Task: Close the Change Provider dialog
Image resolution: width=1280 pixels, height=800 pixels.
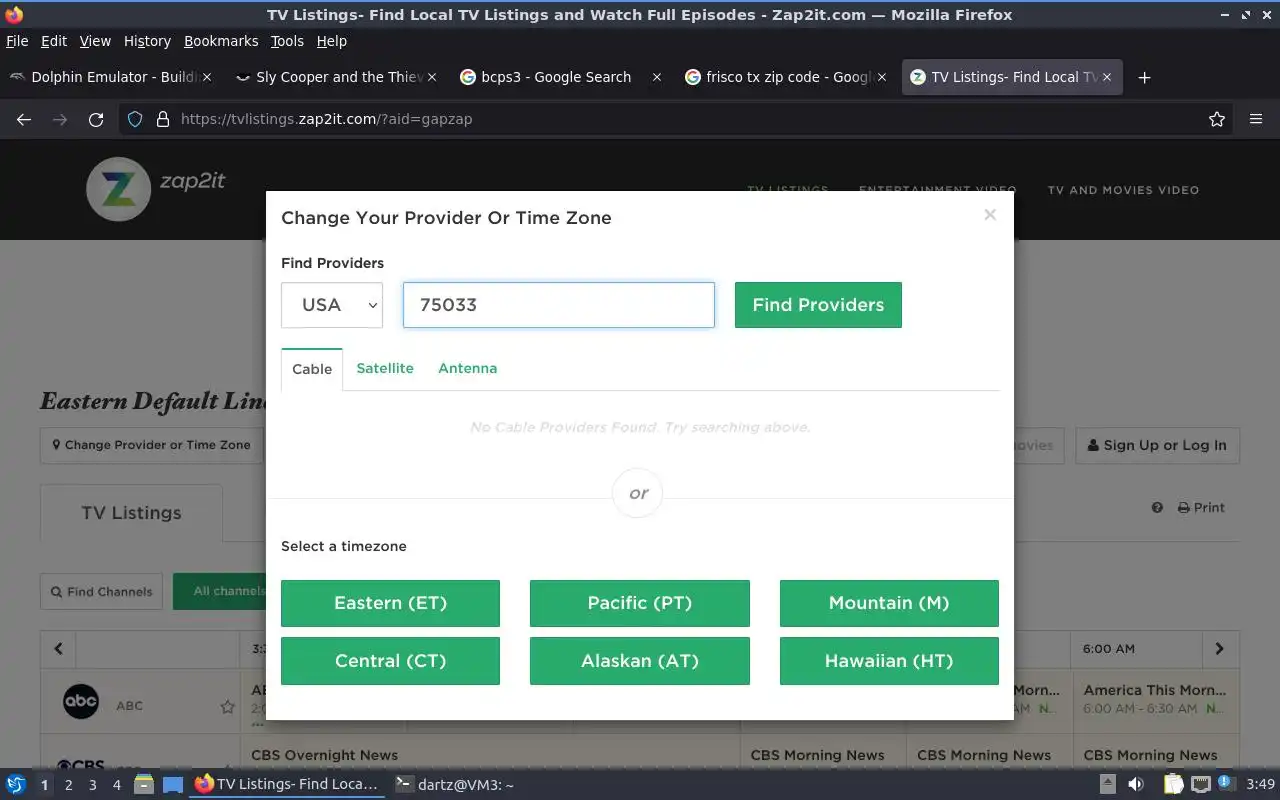Action: tap(990, 214)
